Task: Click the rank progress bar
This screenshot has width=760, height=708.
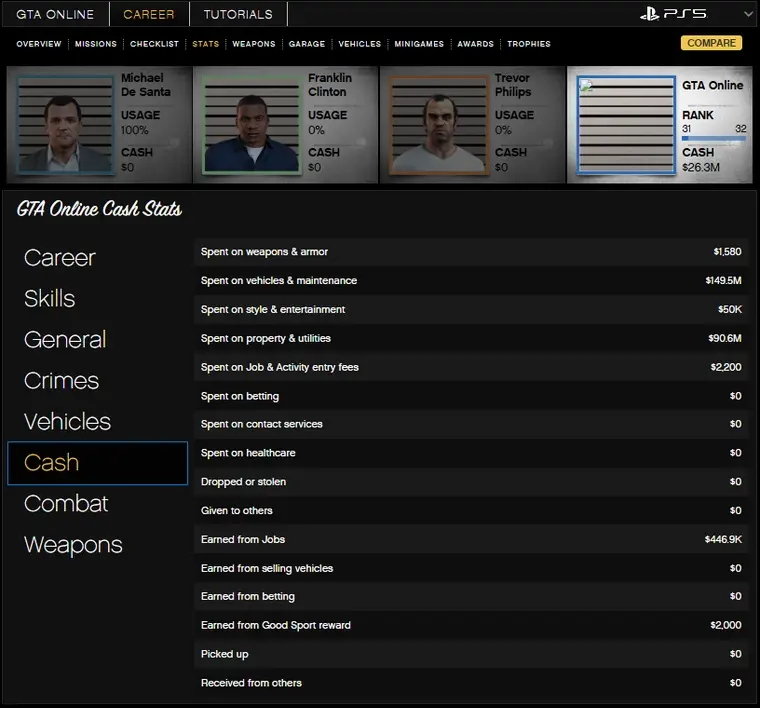Action: (x=713, y=139)
